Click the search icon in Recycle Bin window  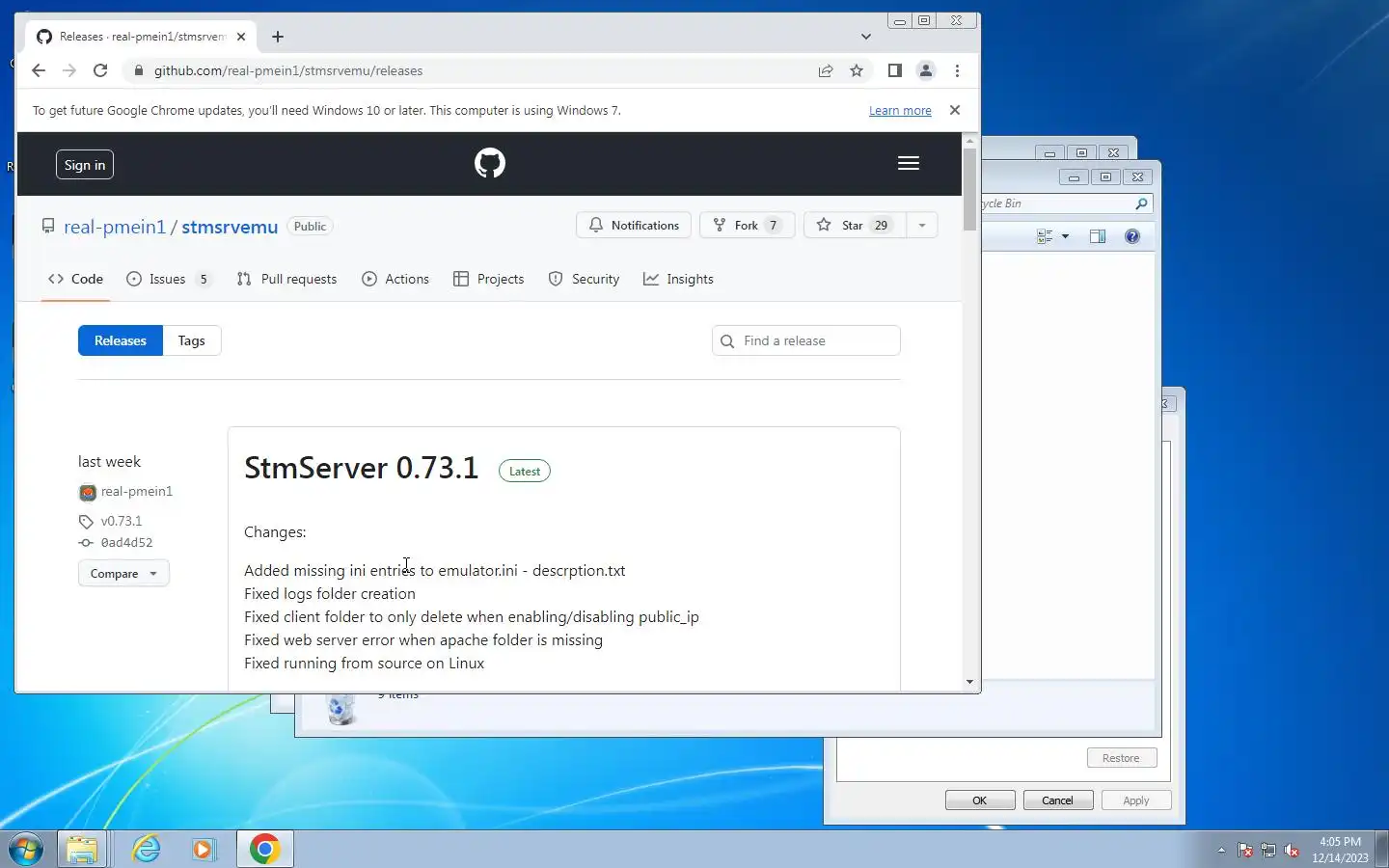pyautogui.click(x=1141, y=203)
